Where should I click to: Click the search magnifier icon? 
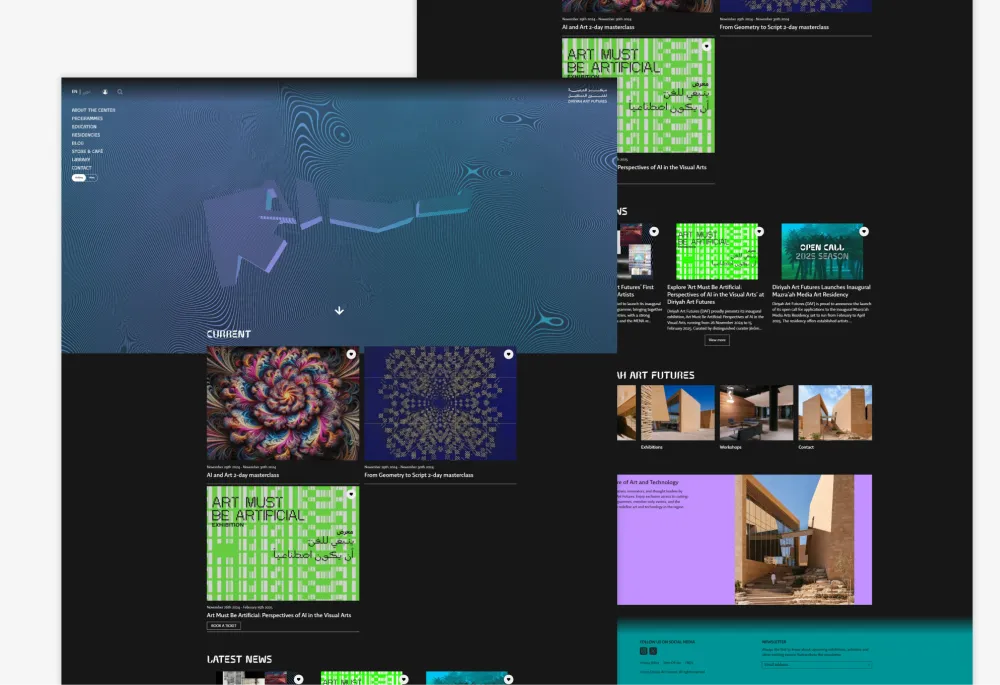pyautogui.click(x=120, y=92)
